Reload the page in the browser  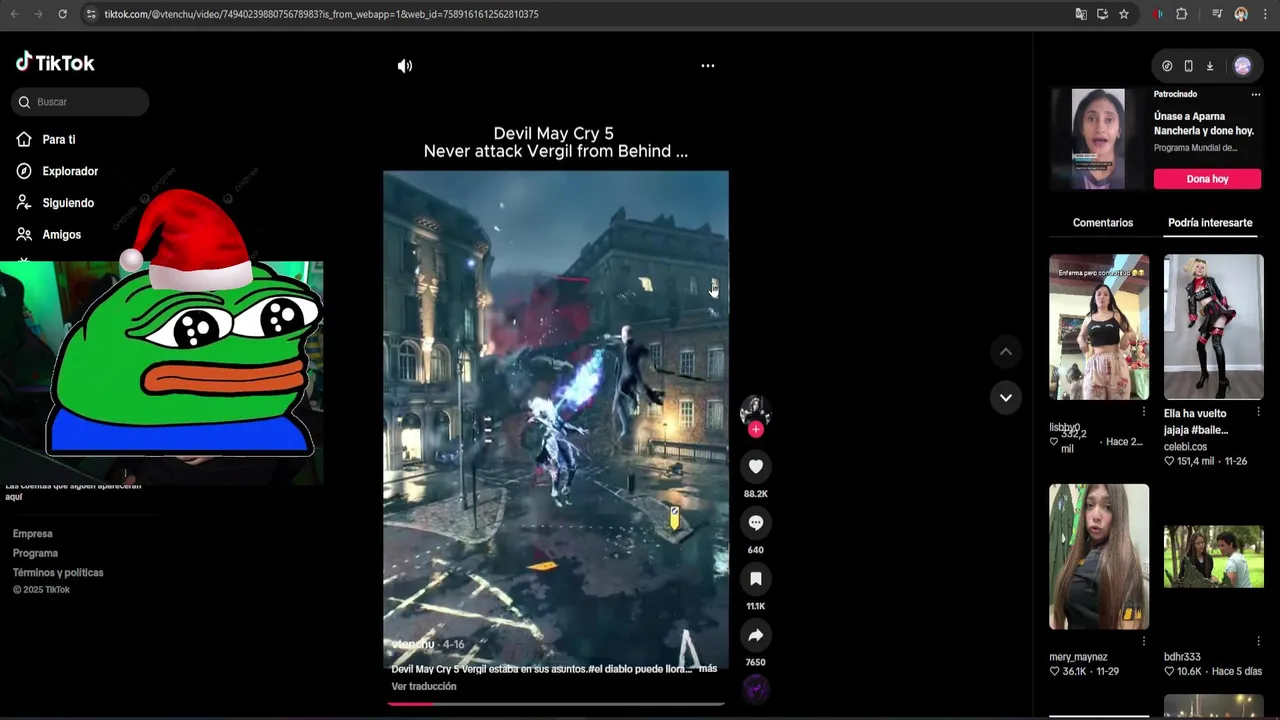(62, 14)
